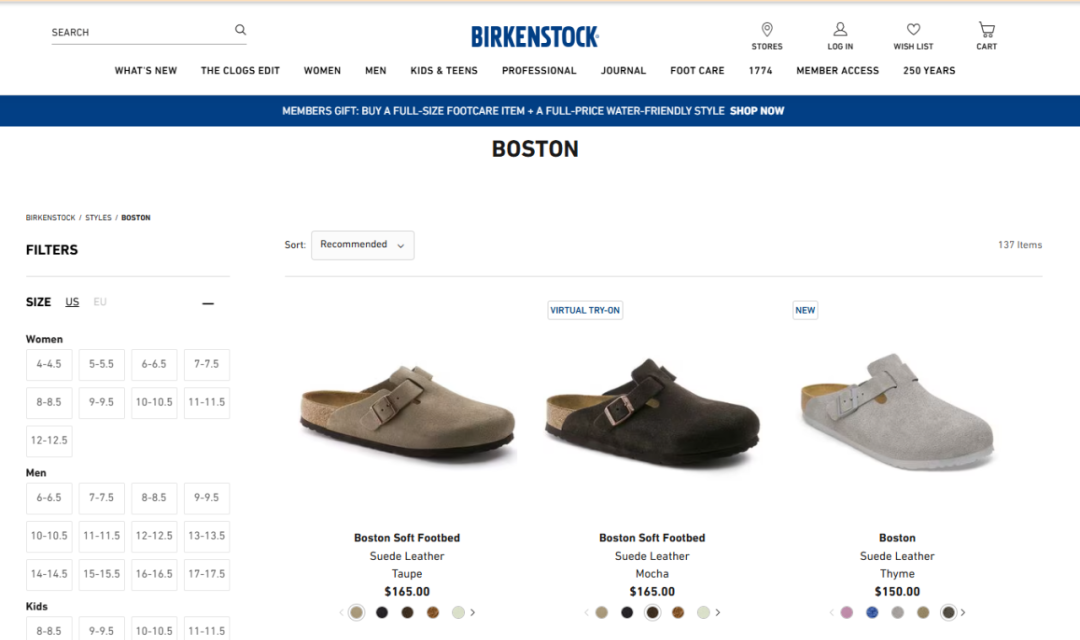The height and width of the screenshot is (640, 1080).
Task: Open The Clogs Edit menu
Action: coord(240,71)
